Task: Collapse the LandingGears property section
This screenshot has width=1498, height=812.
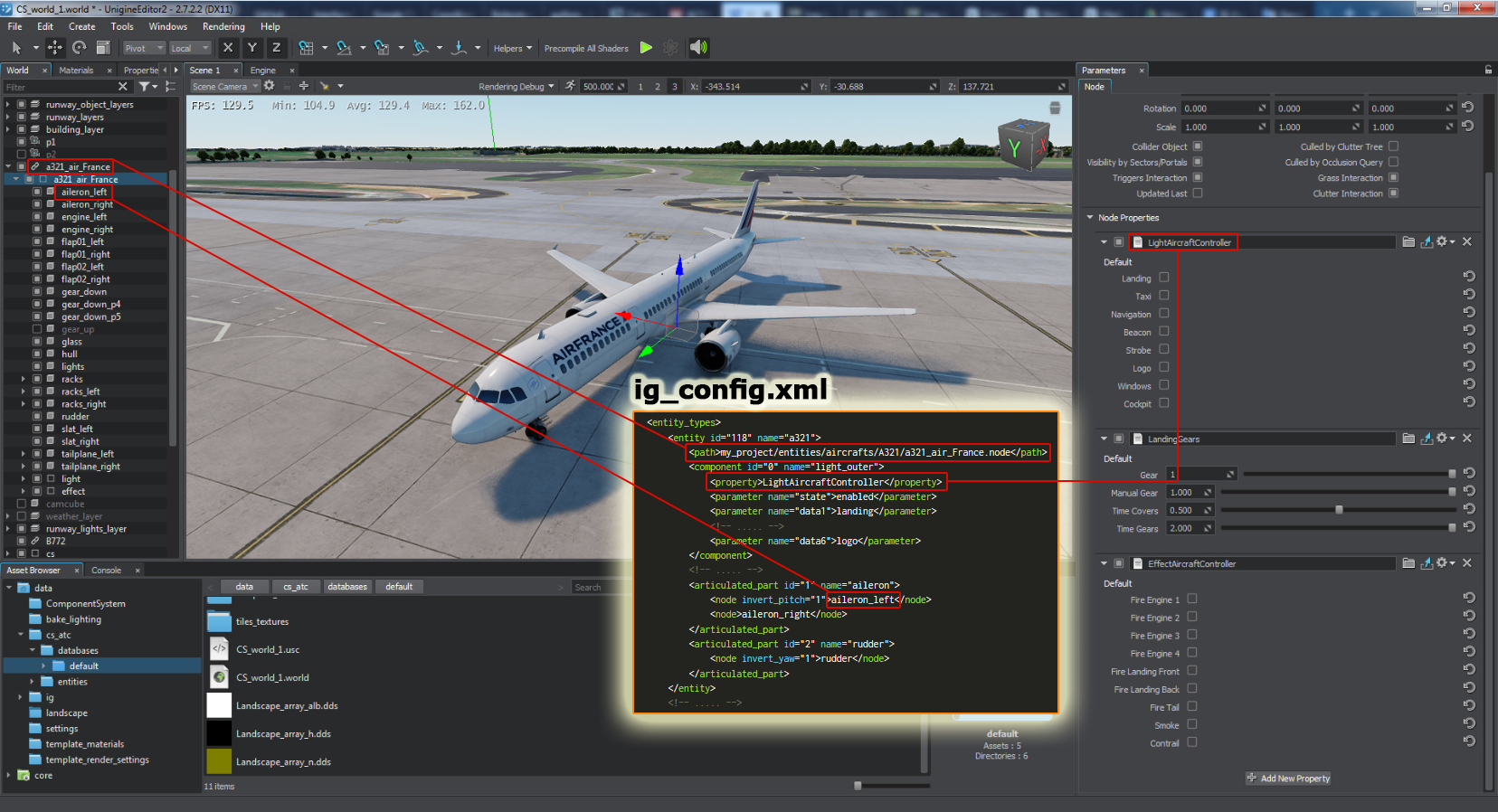Action: coord(1104,439)
